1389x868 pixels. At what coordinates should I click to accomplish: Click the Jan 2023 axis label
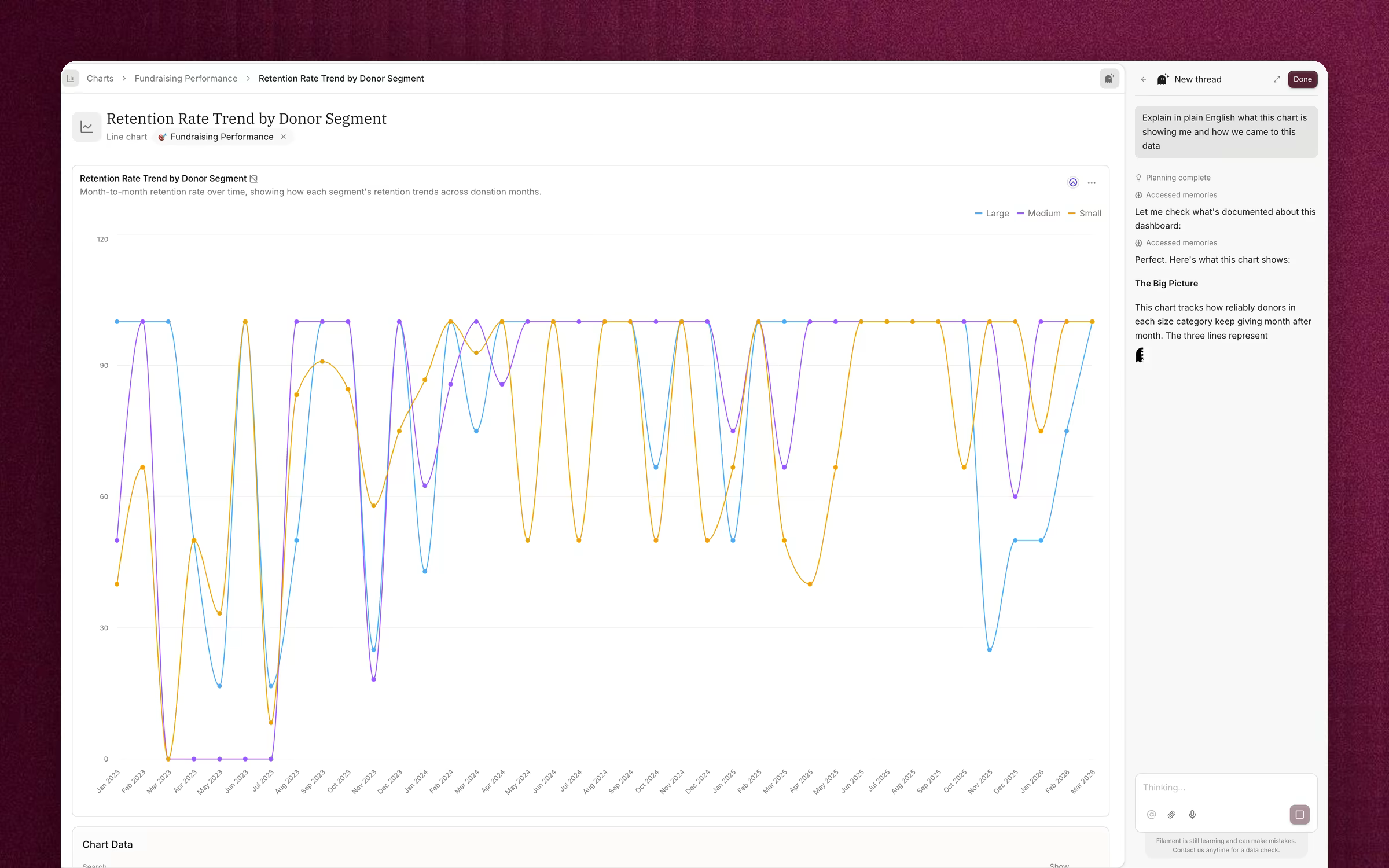(108, 781)
